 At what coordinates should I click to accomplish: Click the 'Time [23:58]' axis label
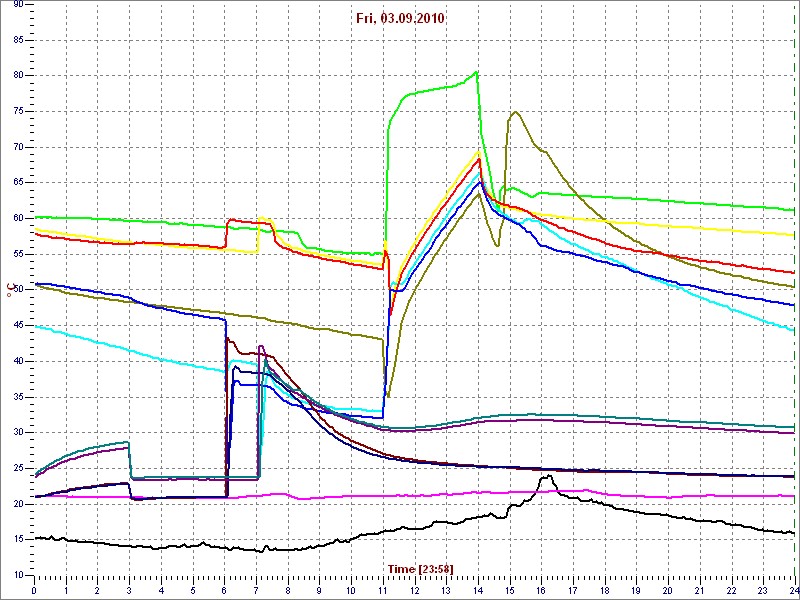[x=421, y=568]
